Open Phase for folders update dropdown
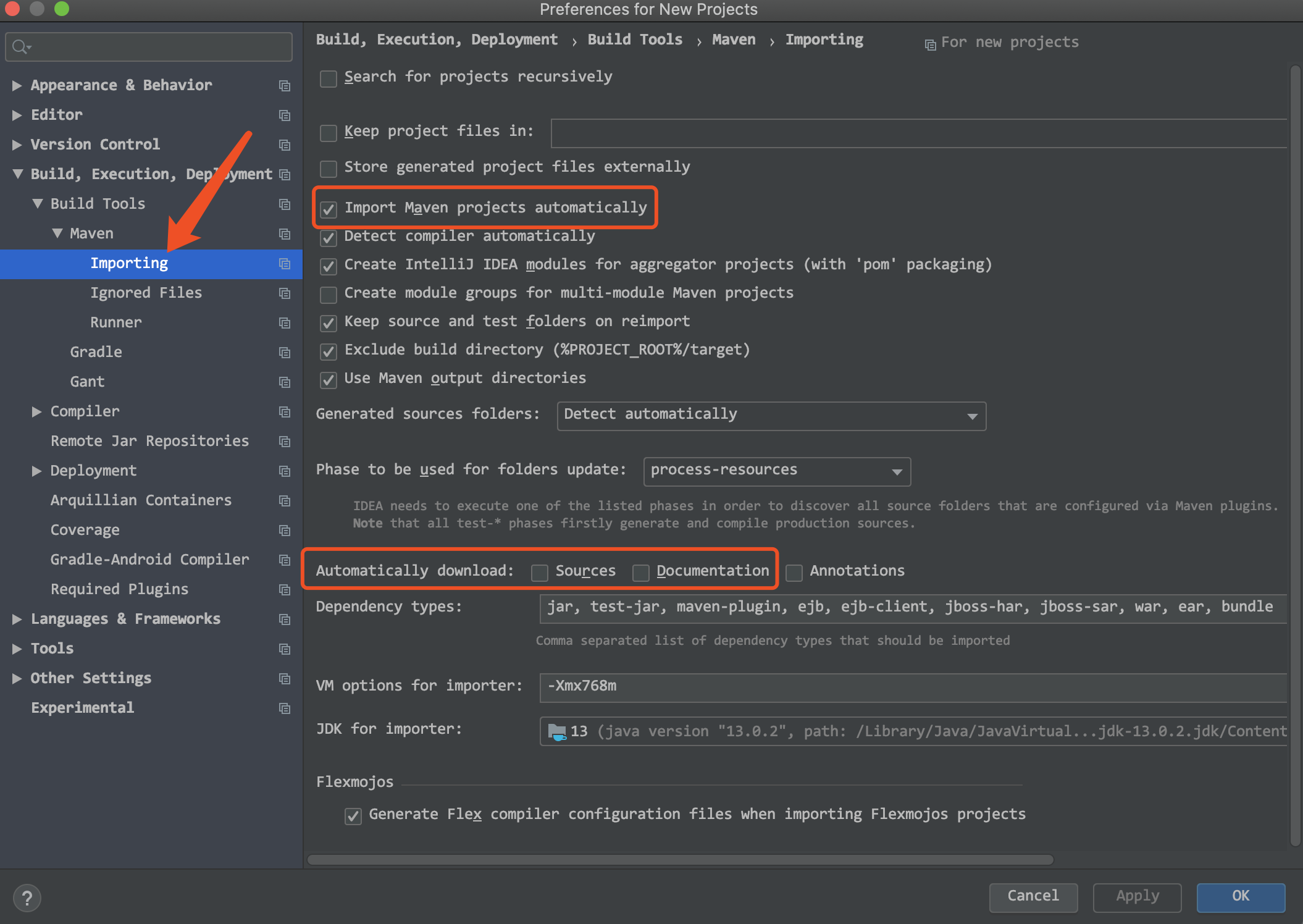This screenshot has height=924, width=1303. [x=776, y=471]
